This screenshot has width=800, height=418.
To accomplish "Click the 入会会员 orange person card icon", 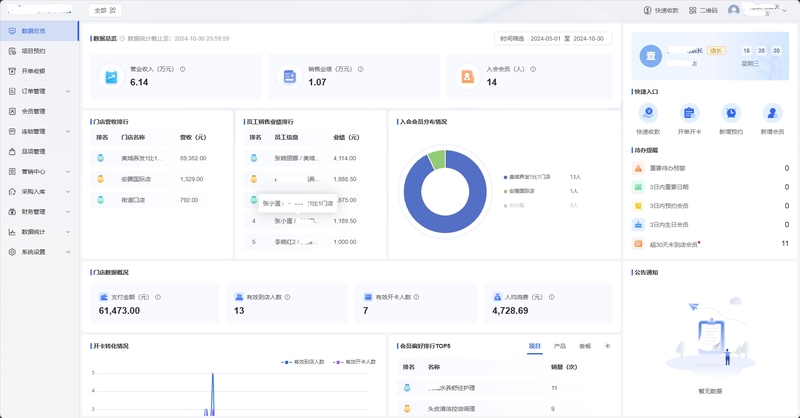I will tap(467, 77).
